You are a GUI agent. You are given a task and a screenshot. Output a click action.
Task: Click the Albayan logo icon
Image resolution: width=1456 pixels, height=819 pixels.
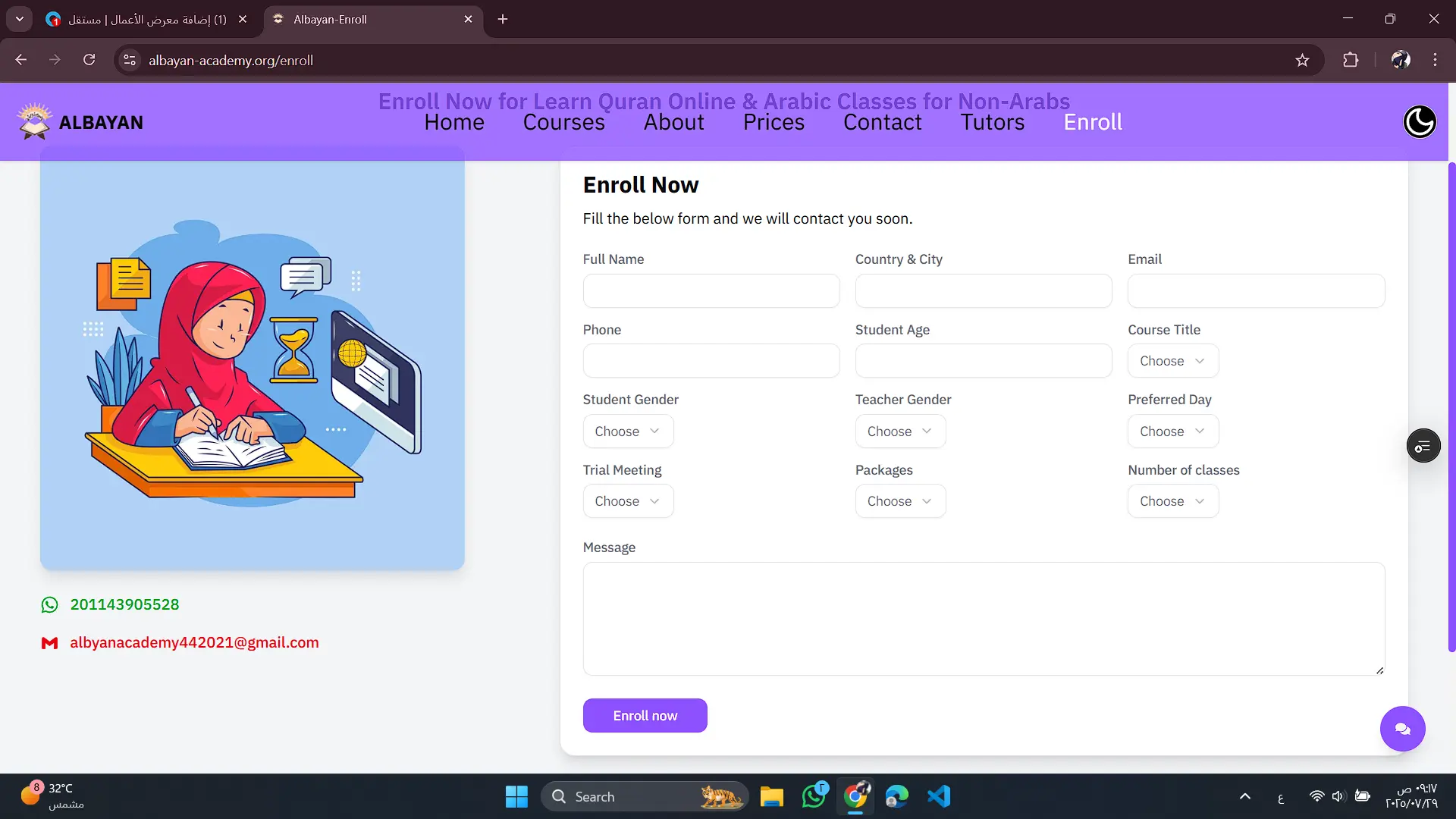[34, 121]
